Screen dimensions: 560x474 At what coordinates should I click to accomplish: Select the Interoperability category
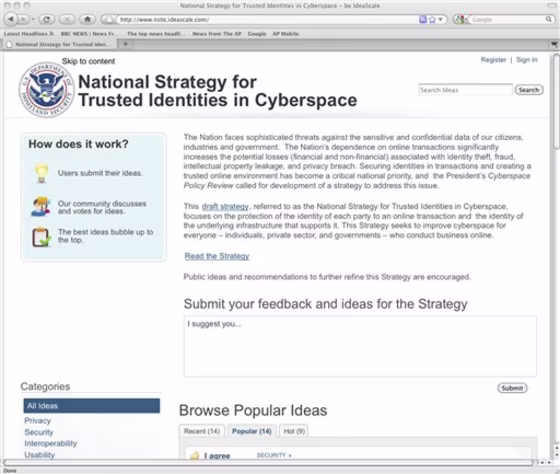[51, 444]
